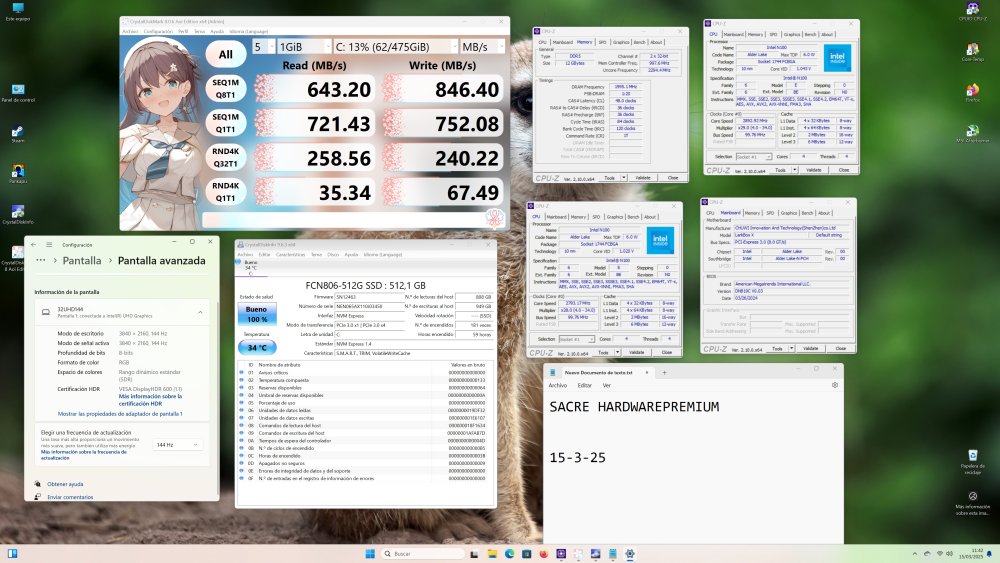This screenshot has width=1000, height=563.
Task: Open the Firefox desktop shortcut
Action: [973, 92]
